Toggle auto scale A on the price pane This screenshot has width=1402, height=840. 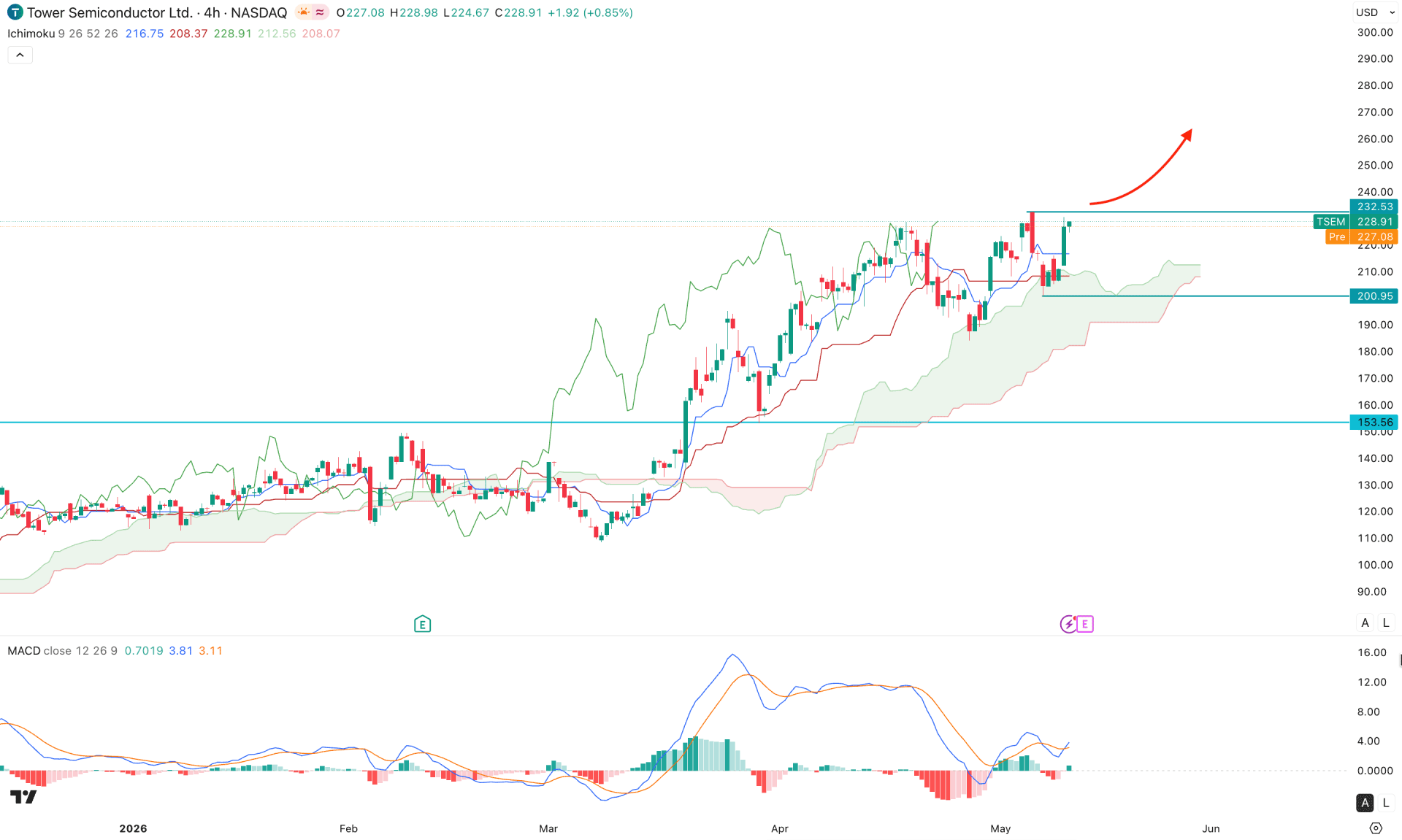point(1365,623)
